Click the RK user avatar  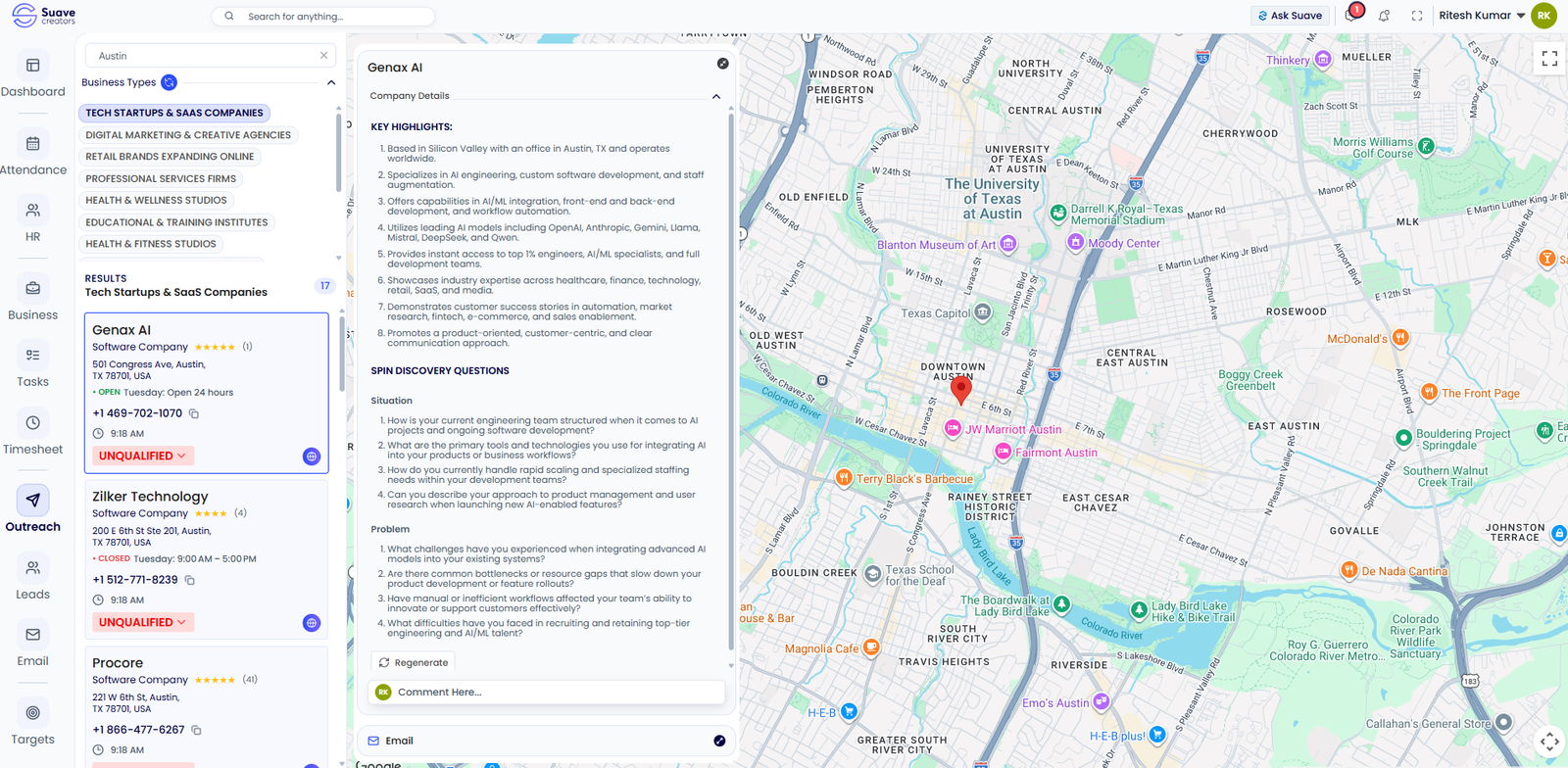(1543, 16)
